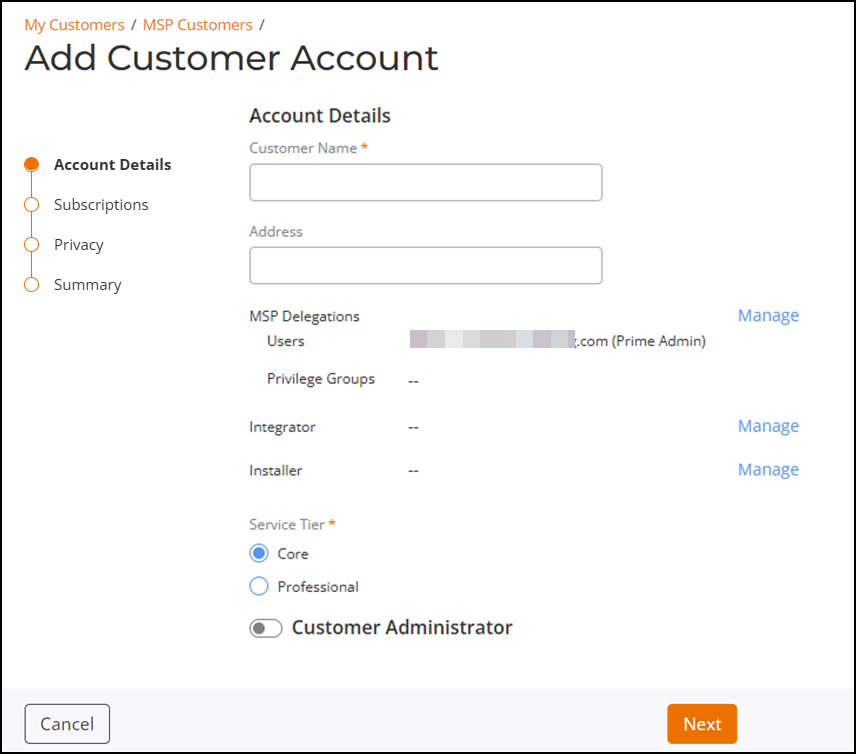Click the Privacy step circle indicator
This screenshot has height=755, width=858.
coord(32,245)
